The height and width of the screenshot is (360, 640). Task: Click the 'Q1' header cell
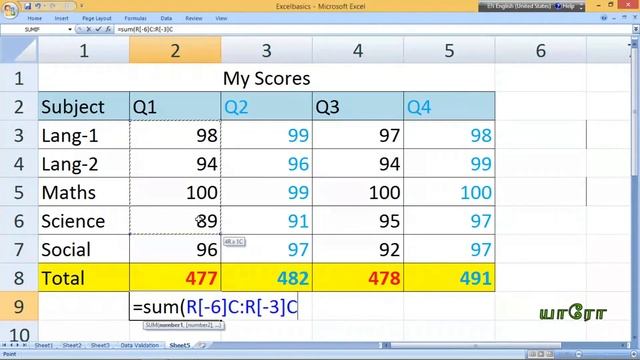175,107
